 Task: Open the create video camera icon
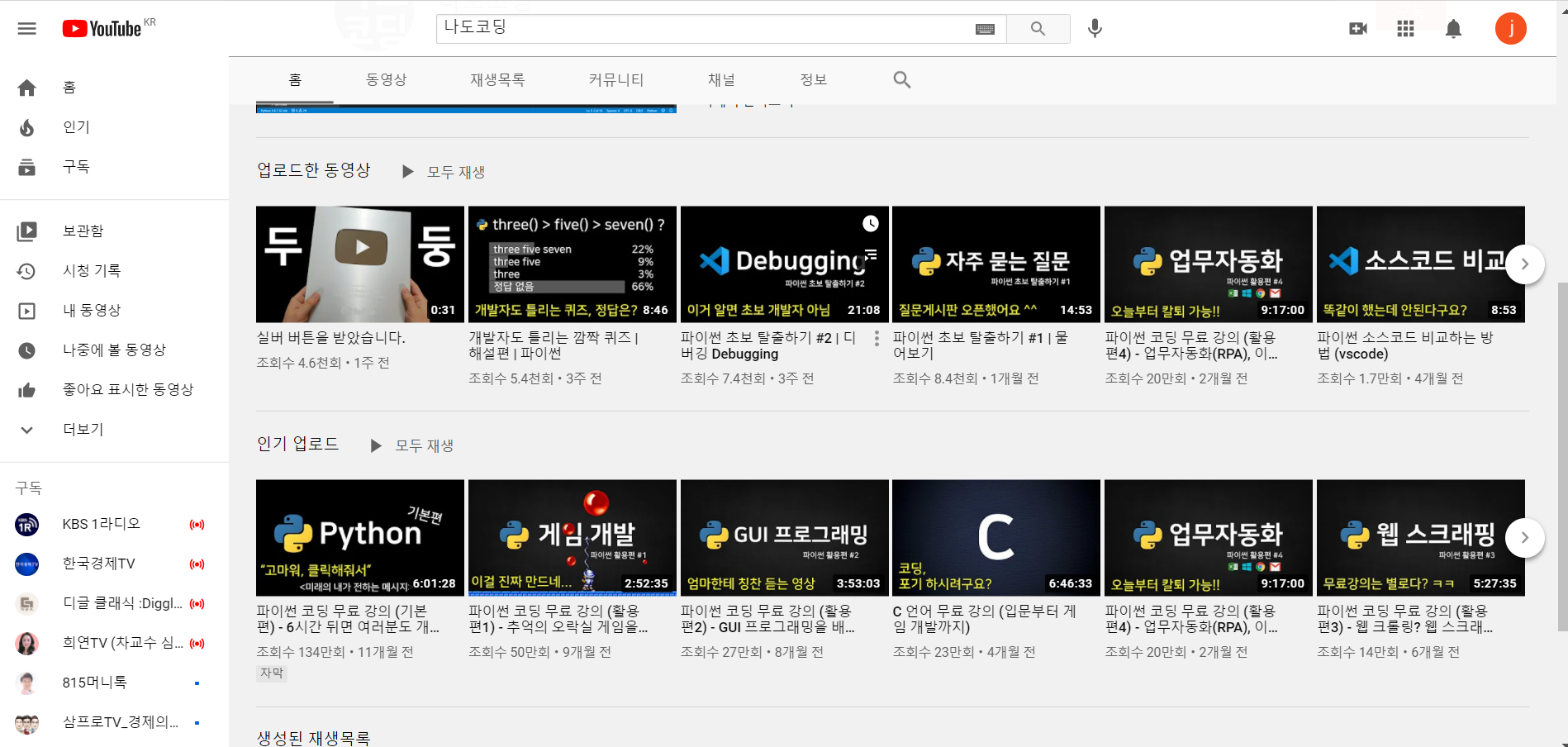1358,29
